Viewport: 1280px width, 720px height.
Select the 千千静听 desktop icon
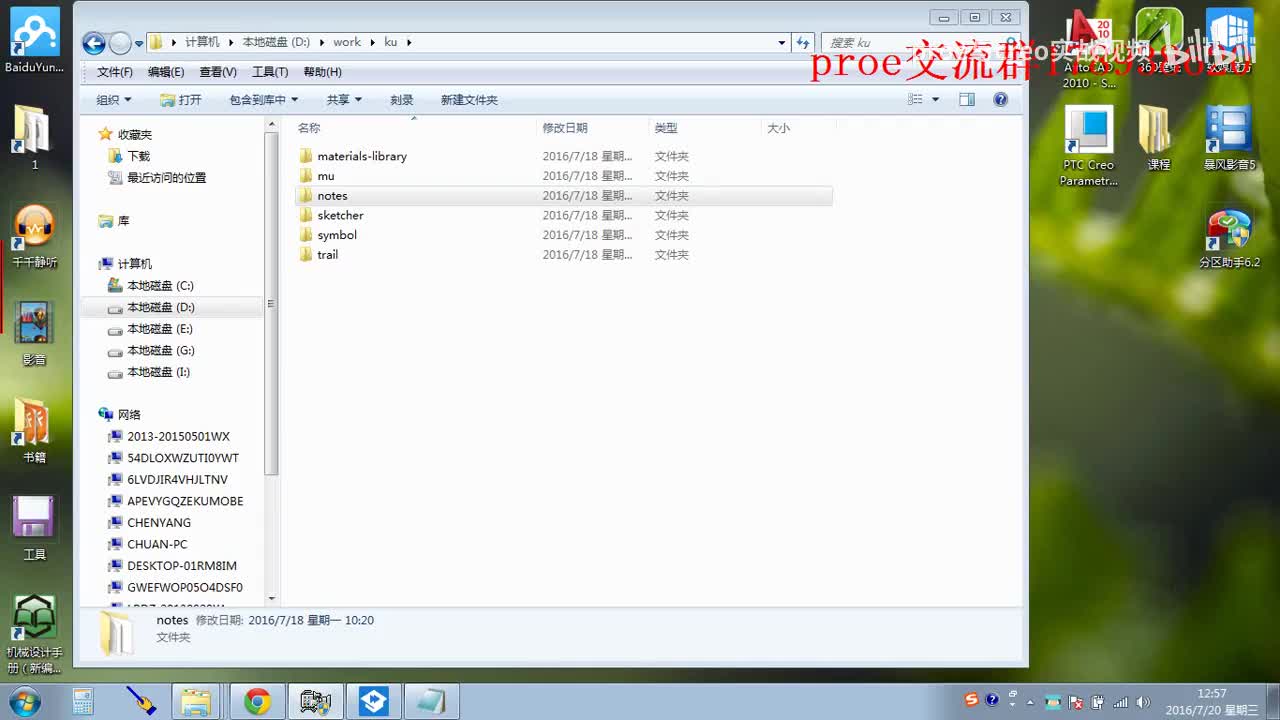point(34,238)
